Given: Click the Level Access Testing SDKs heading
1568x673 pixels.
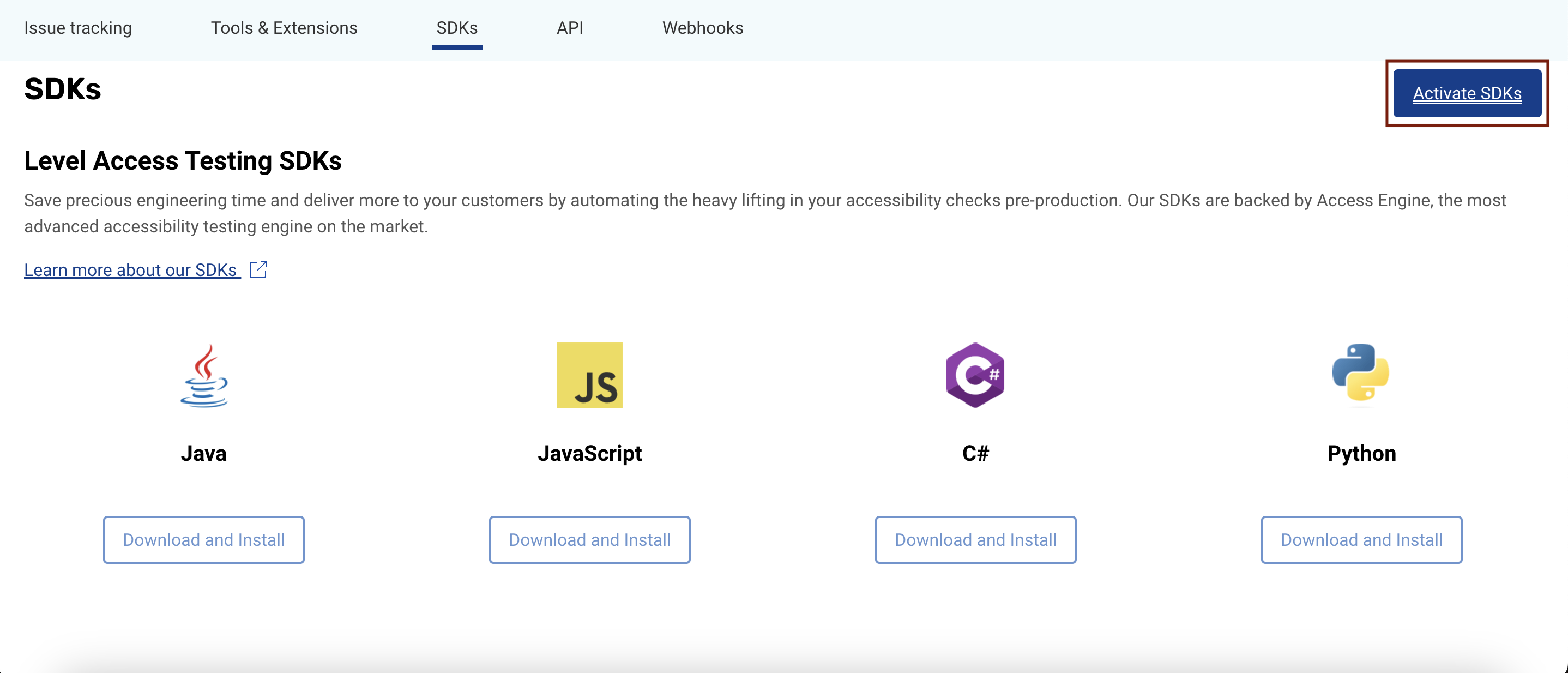Looking at the screenshot, I should point(183,161).
